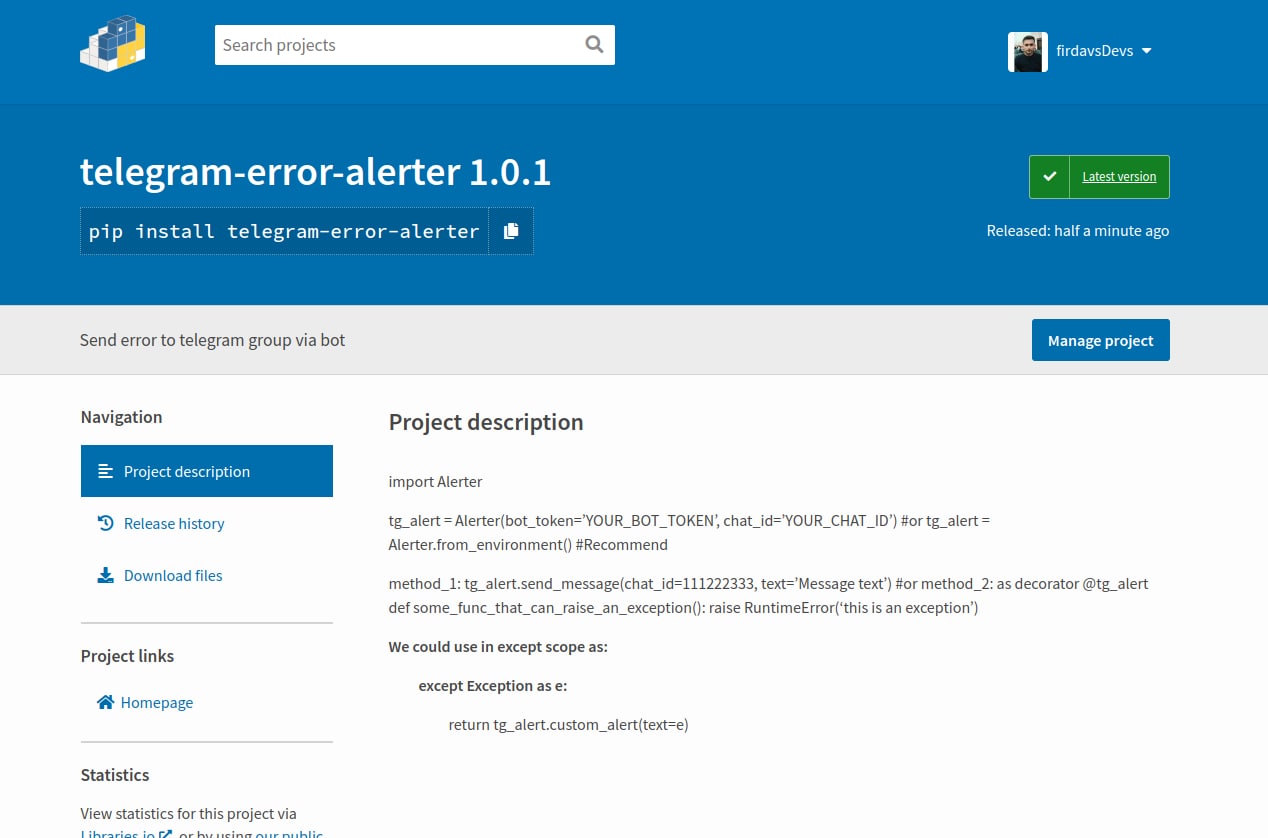Click the 'Released: half a minute ago' text
The image size is (1268, 838).
pyautogui.click(x=1078, y=231)
